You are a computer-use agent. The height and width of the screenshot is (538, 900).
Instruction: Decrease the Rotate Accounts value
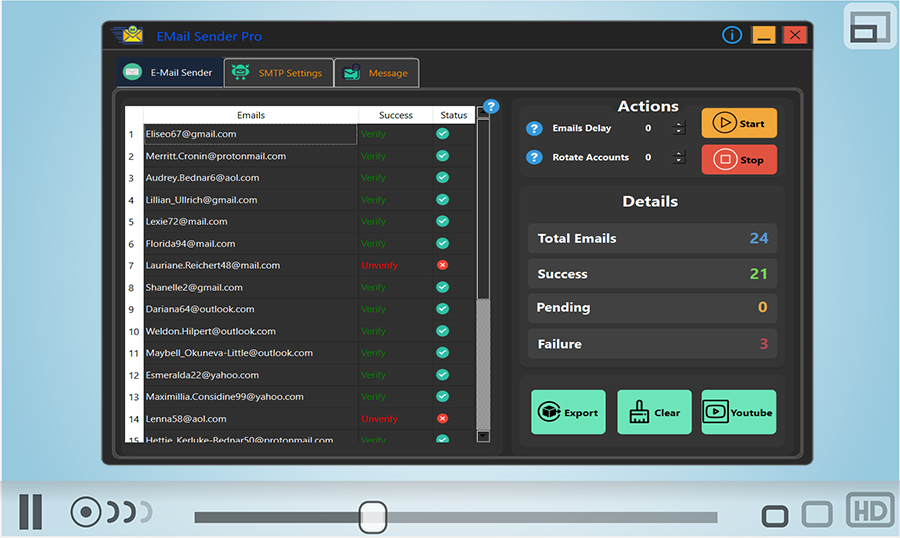tap(679, 160)
